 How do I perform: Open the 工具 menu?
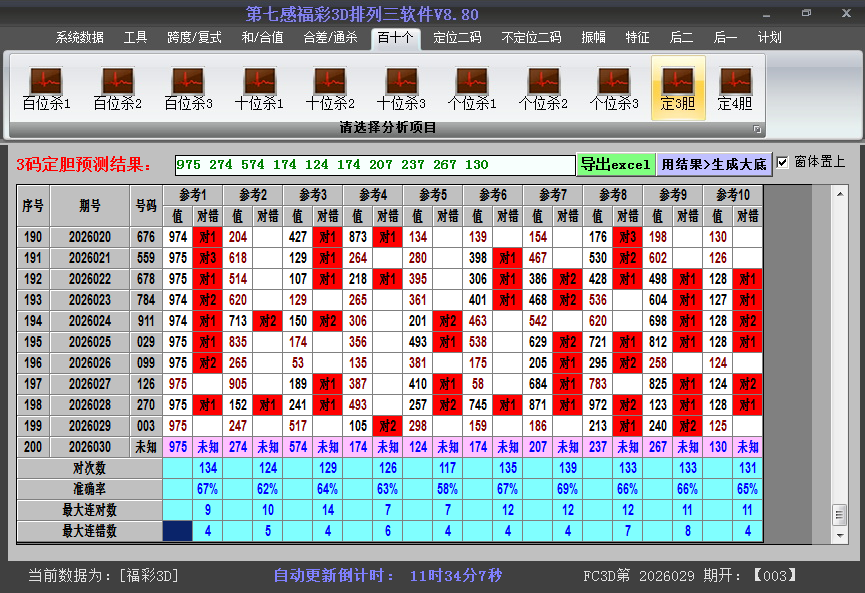click(135, 37)
